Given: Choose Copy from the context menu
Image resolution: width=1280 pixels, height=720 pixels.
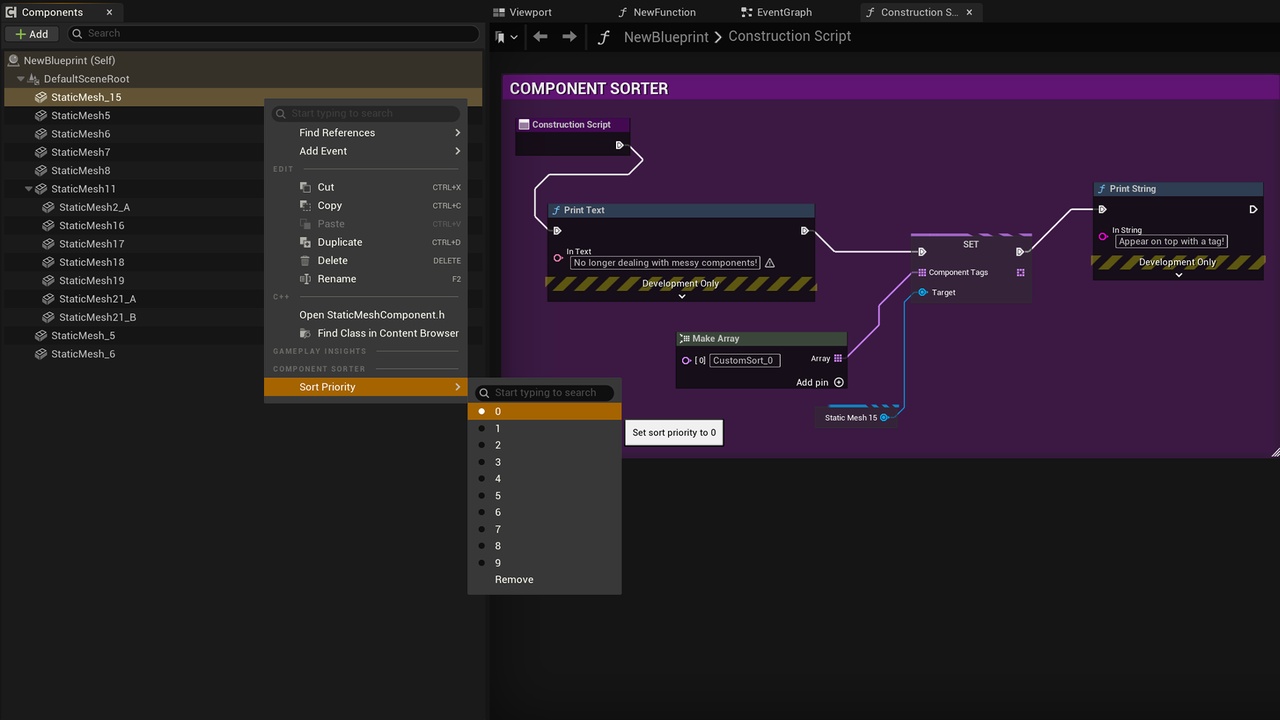Looking at the screenshot, I should (x=367, y=206).
